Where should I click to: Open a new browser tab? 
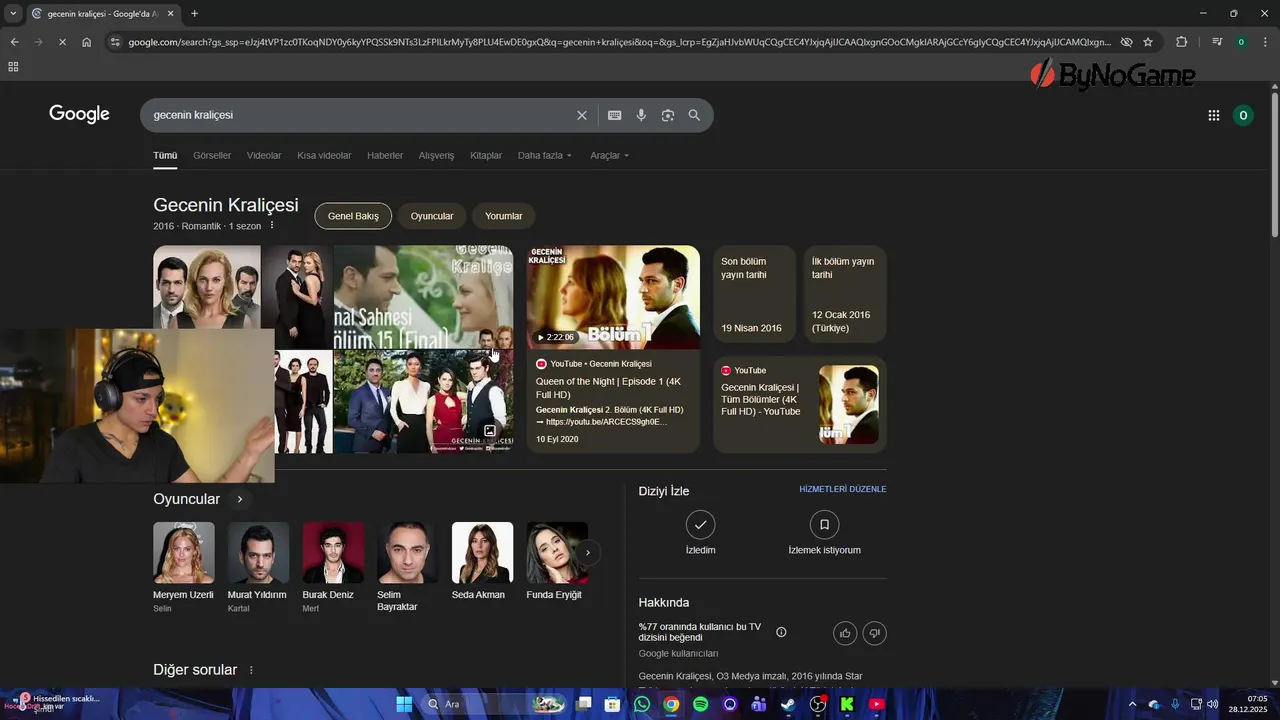pos(194,13)
